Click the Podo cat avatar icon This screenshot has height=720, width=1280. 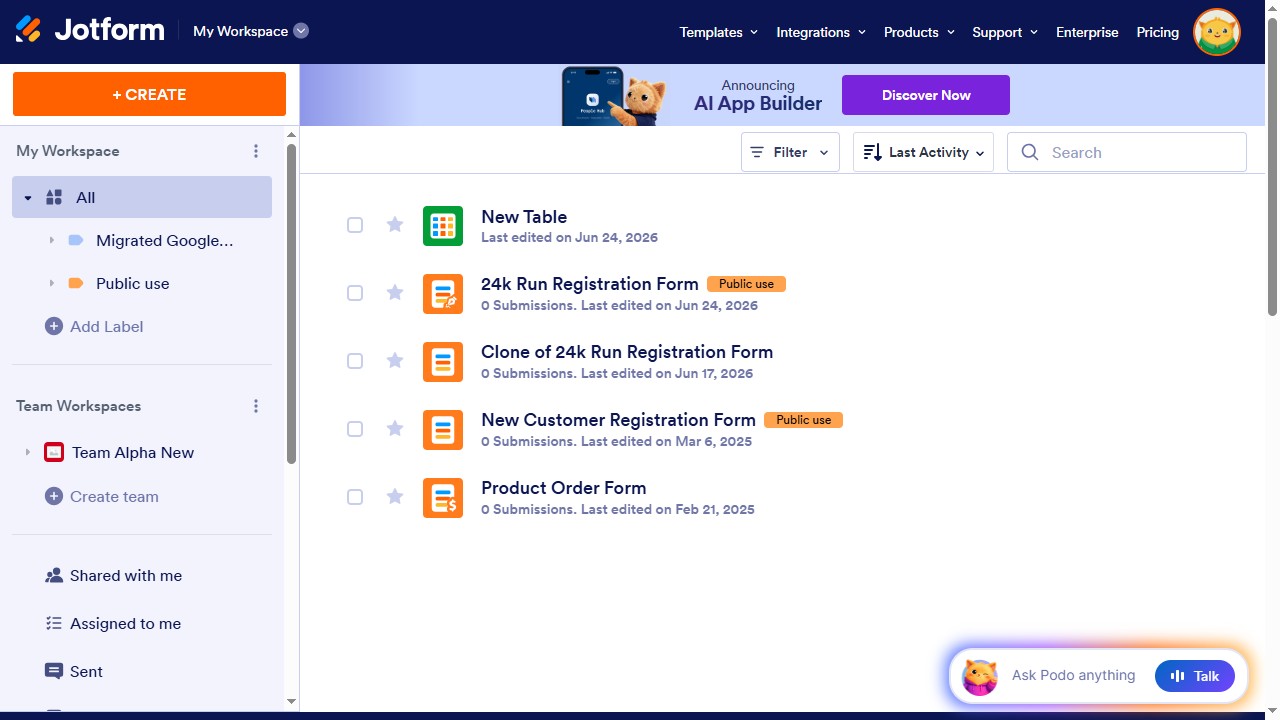(980, 677)
